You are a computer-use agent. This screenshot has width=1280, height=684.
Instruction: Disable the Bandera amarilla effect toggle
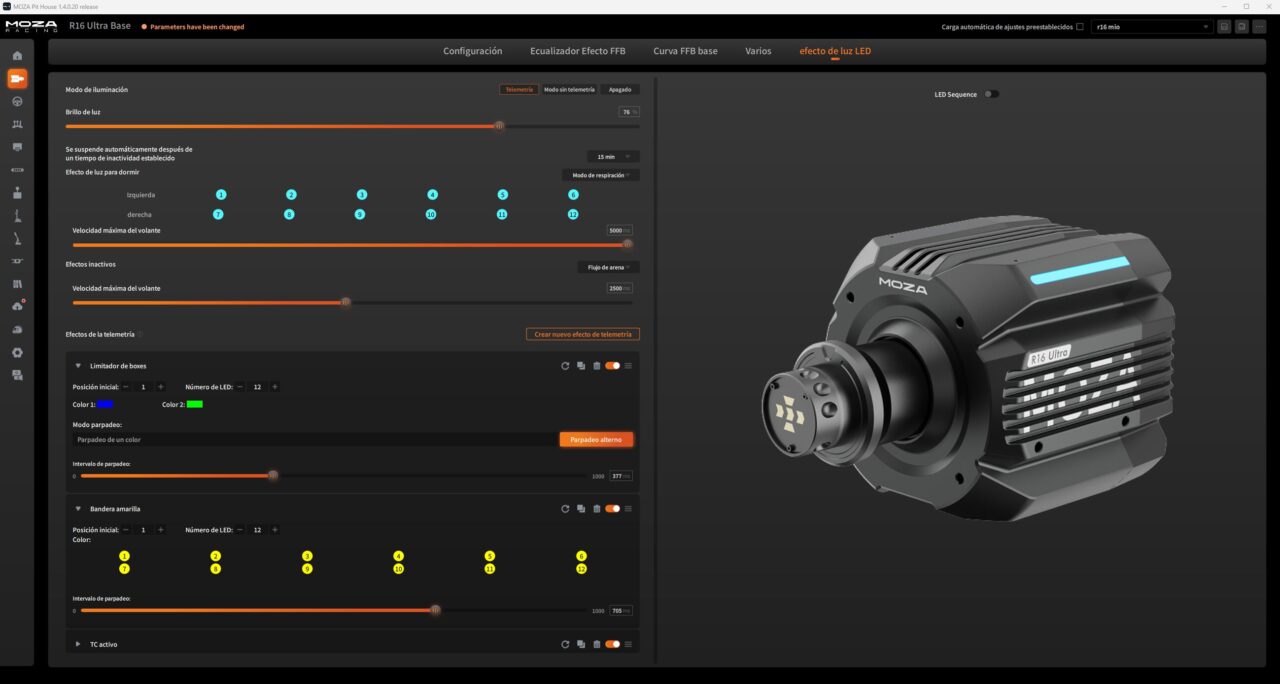tap(612, 509)
